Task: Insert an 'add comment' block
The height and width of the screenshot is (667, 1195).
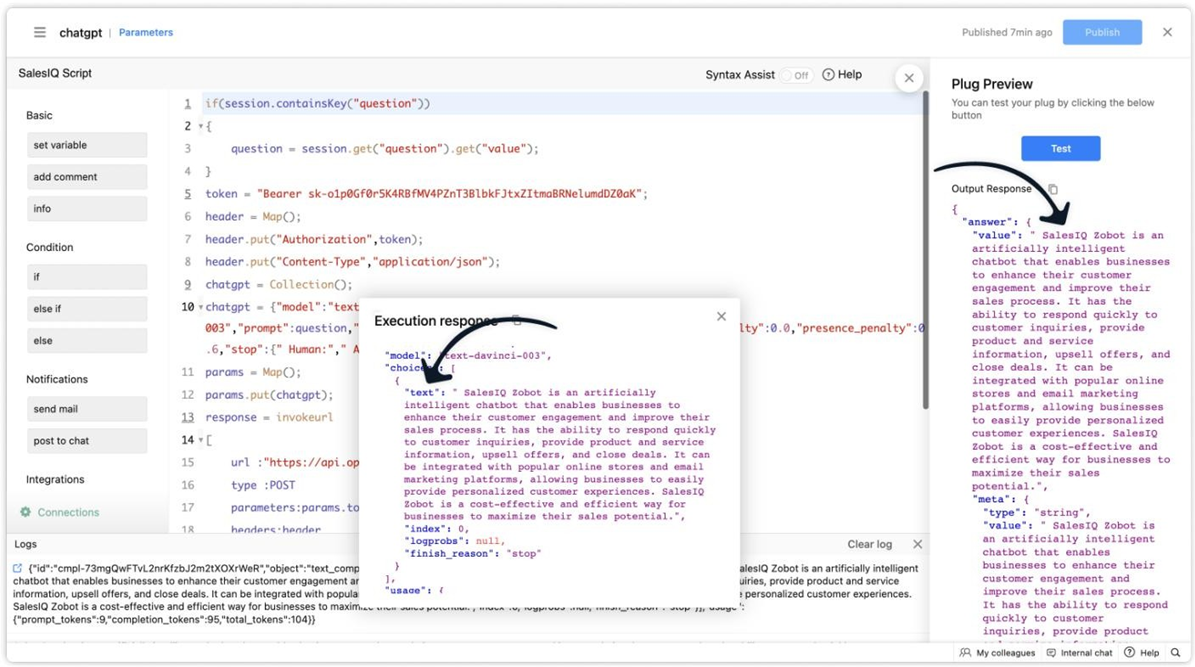Action: (87, 177)
